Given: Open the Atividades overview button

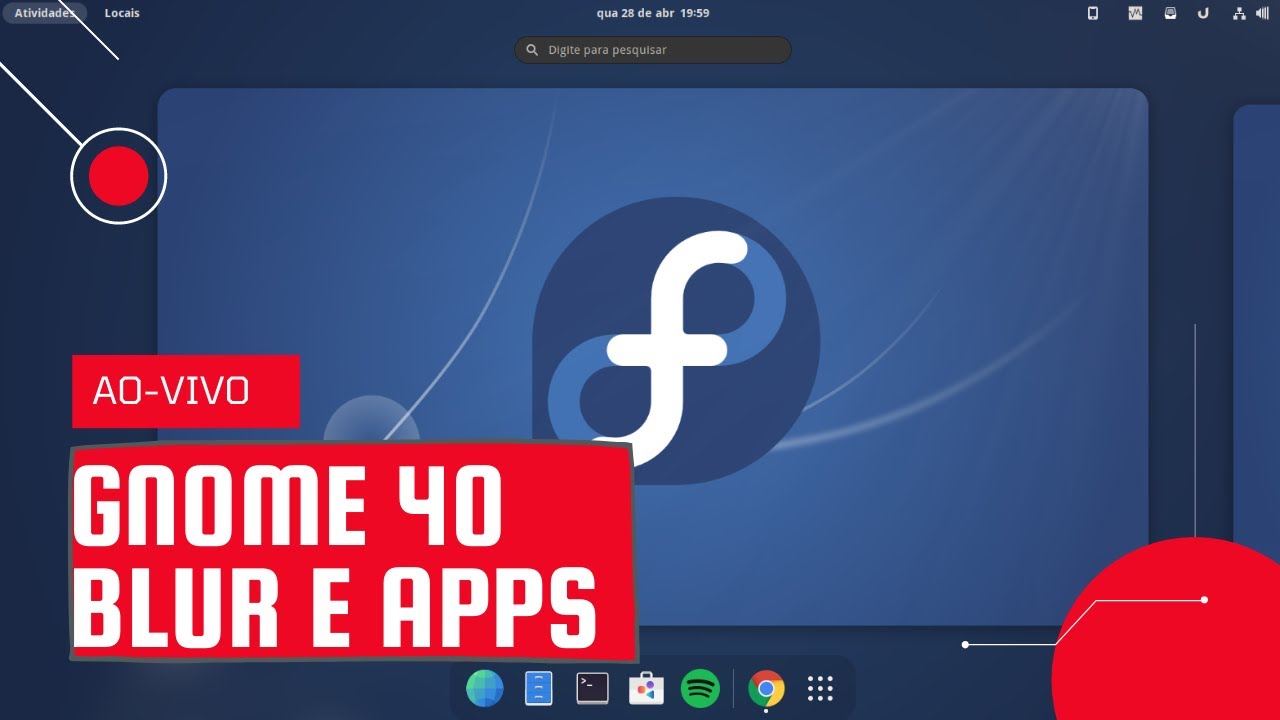Looking at the screenshot, I should click(x=44, y=13).
